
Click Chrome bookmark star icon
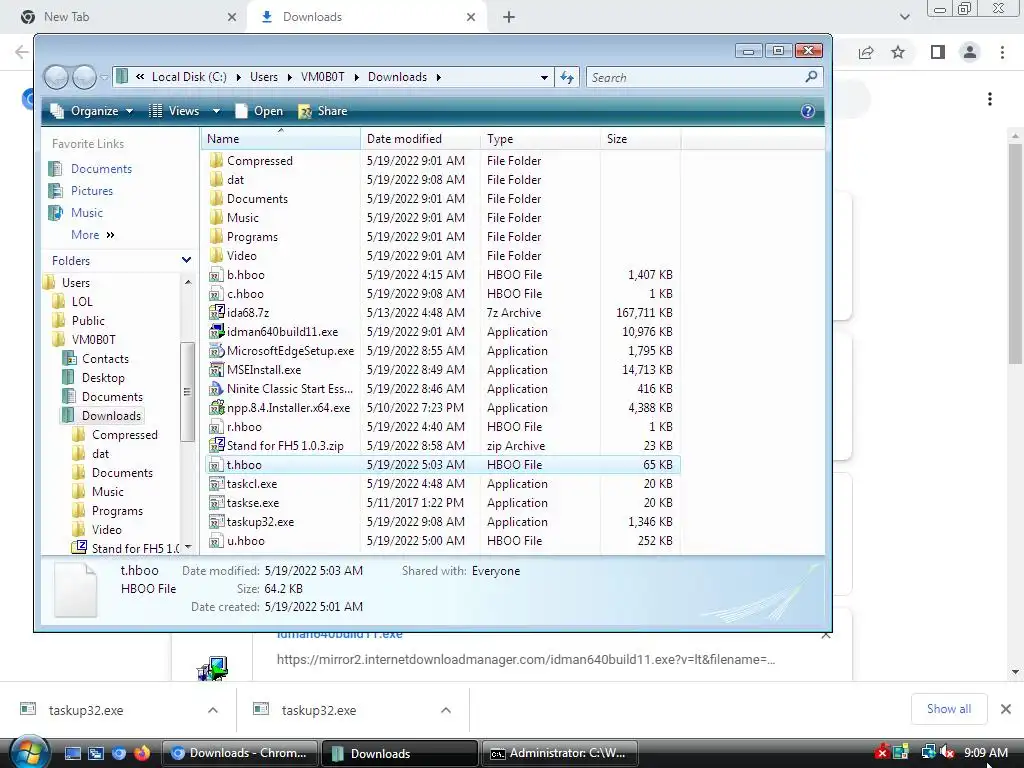(x=898, y=52)
